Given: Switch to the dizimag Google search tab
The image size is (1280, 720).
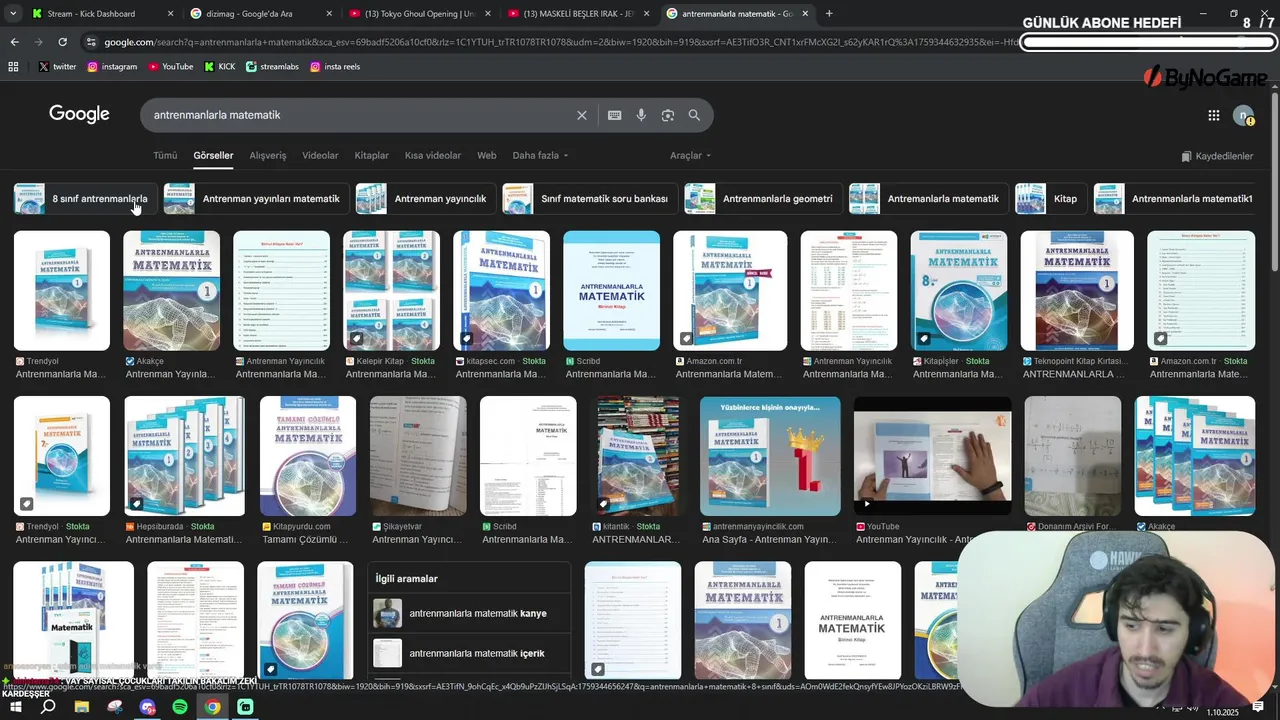Looking at the screenshot, I should [x=260, y=14].
